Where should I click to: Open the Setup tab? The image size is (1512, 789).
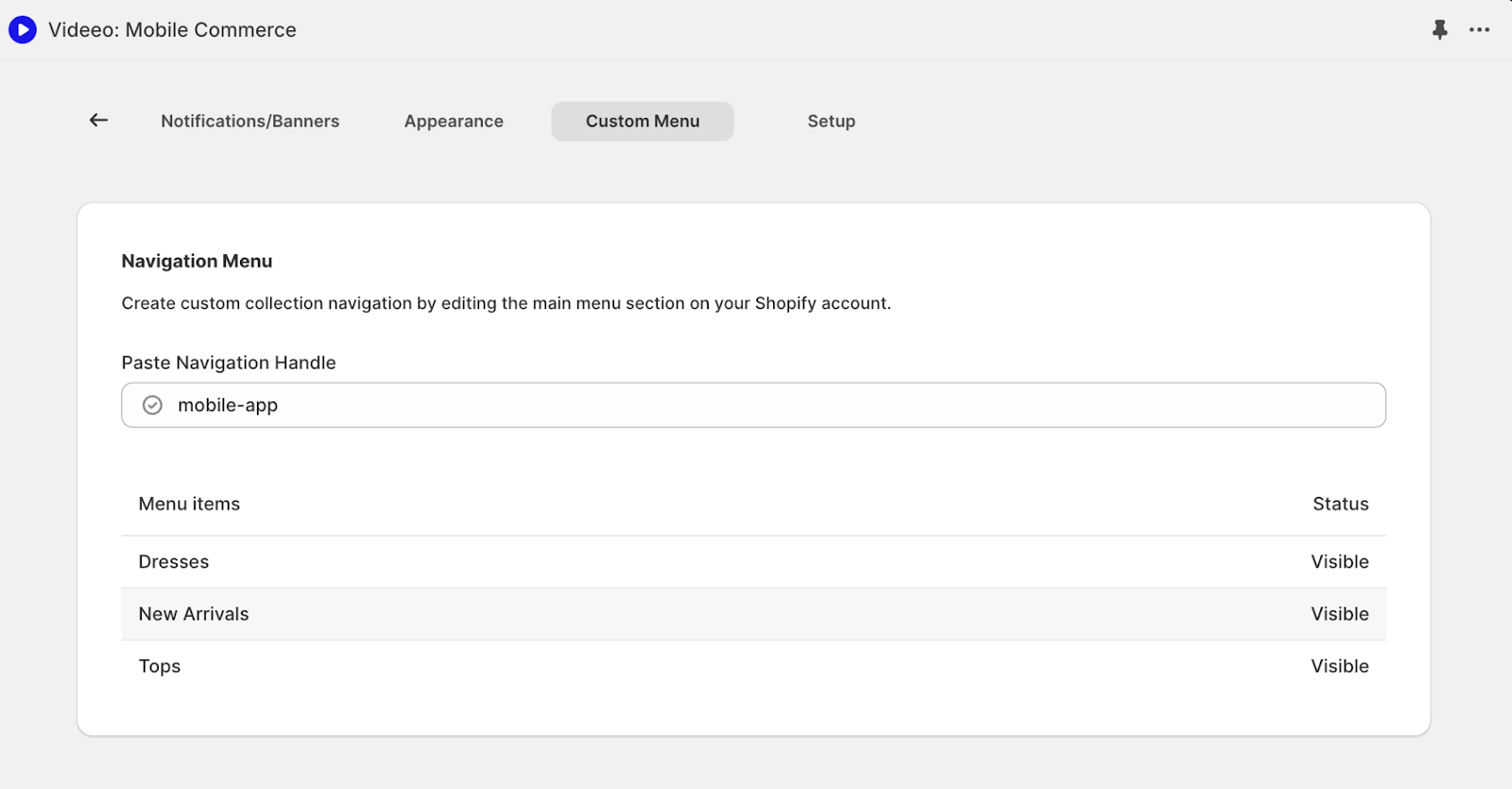(x=831, y=121)
